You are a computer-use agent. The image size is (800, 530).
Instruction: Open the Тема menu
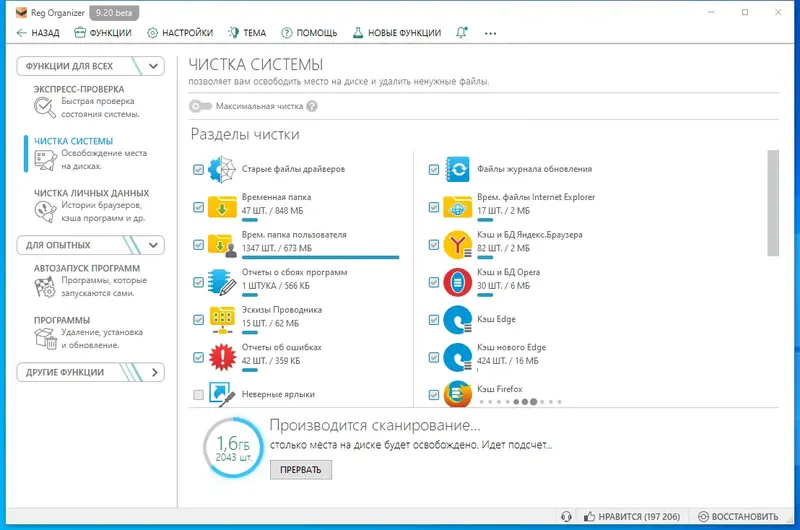pos(247,33)
